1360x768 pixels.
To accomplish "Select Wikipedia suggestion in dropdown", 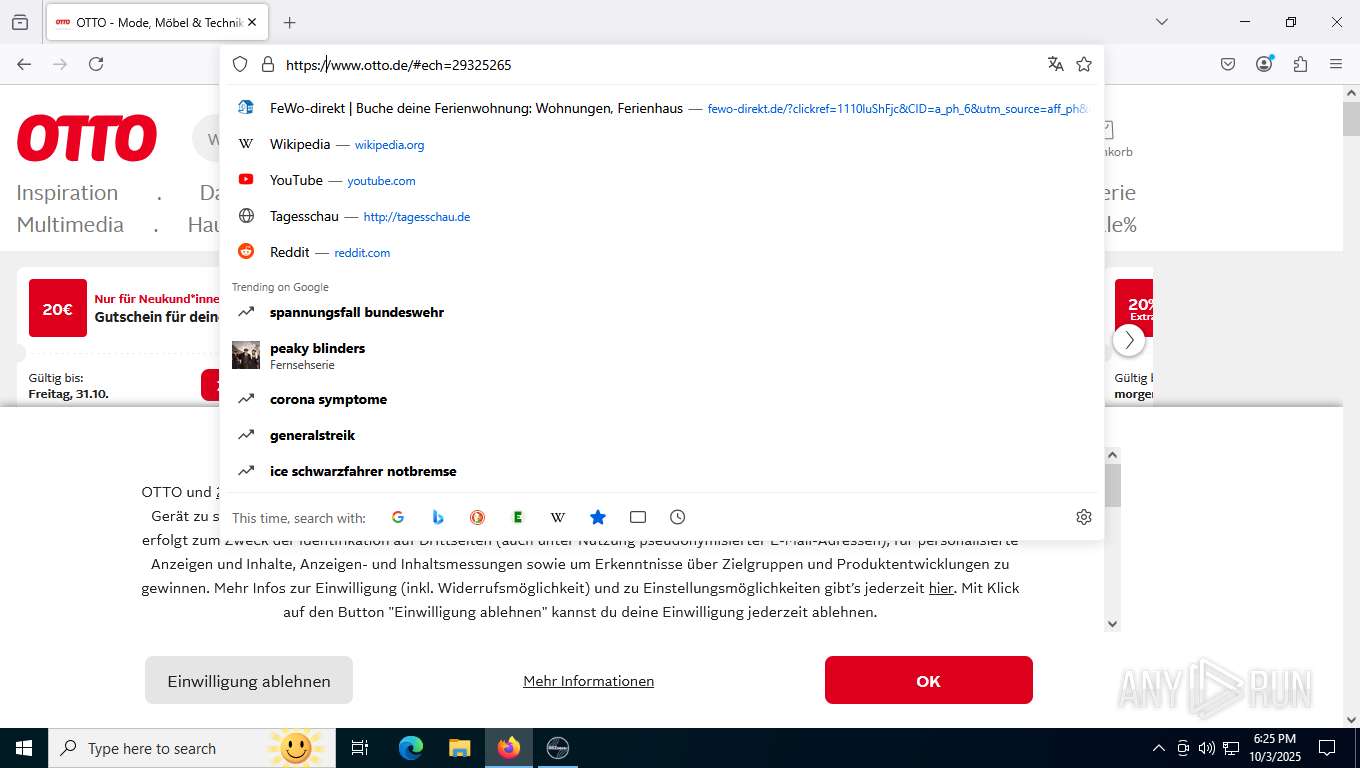I will pyautogui.click(x=662, y=144).
